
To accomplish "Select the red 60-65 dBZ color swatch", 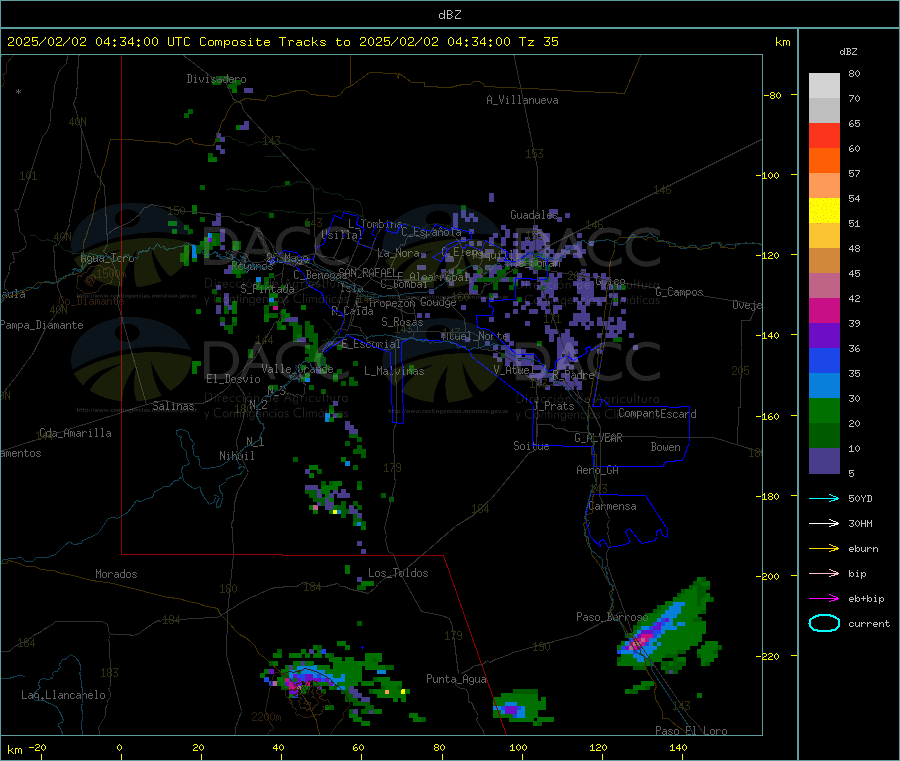I will (x=824, y=135).
